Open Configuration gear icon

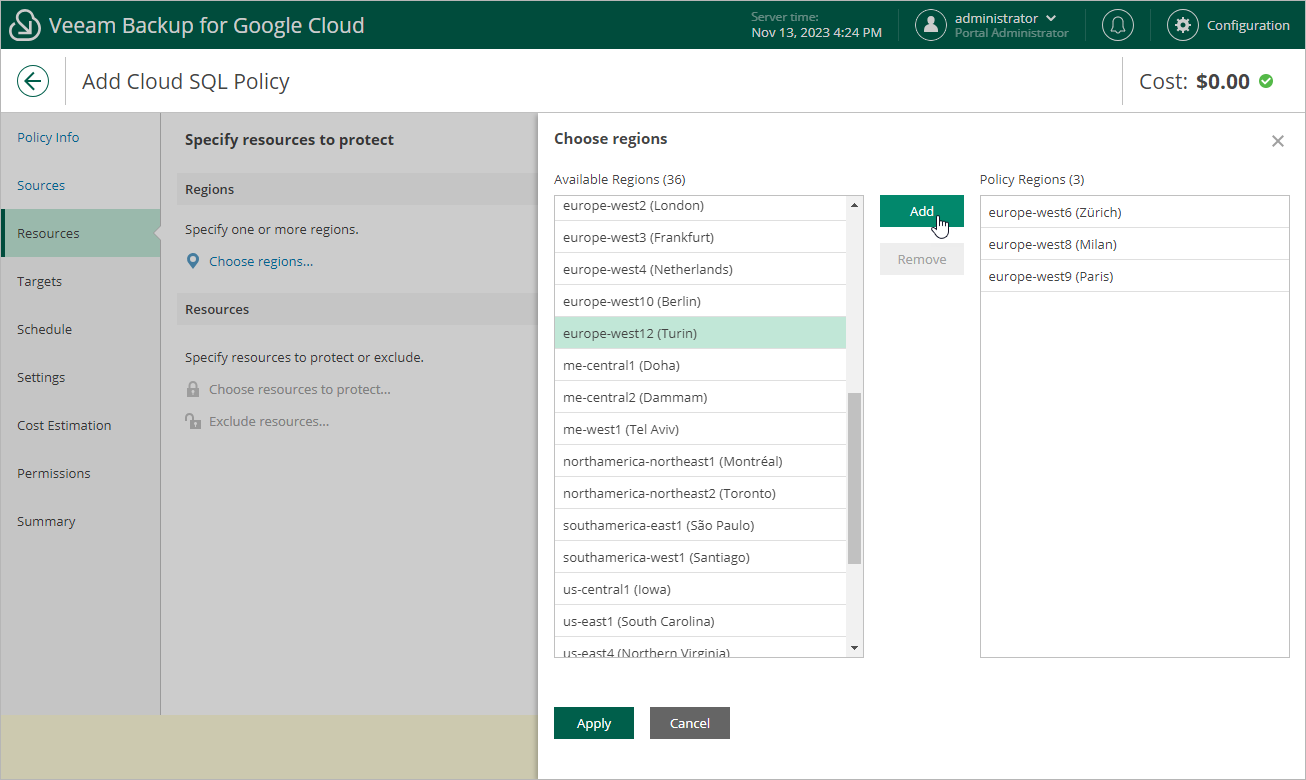pos(1183,26)
